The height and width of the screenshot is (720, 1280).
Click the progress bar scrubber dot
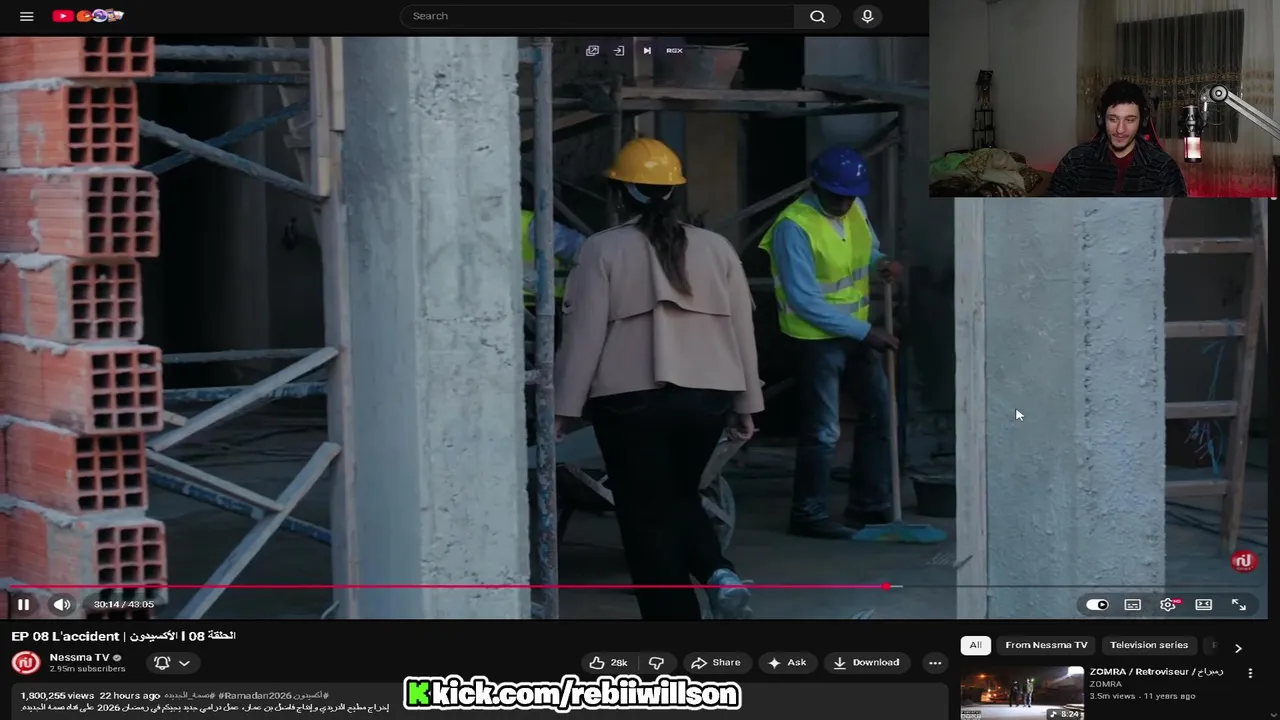coord(887,586)
